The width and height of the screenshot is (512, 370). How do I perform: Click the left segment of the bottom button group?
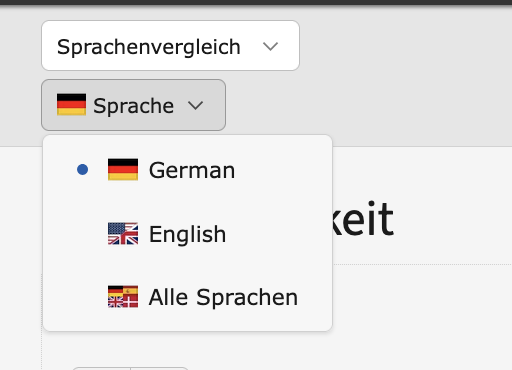[x=101, y=368]
